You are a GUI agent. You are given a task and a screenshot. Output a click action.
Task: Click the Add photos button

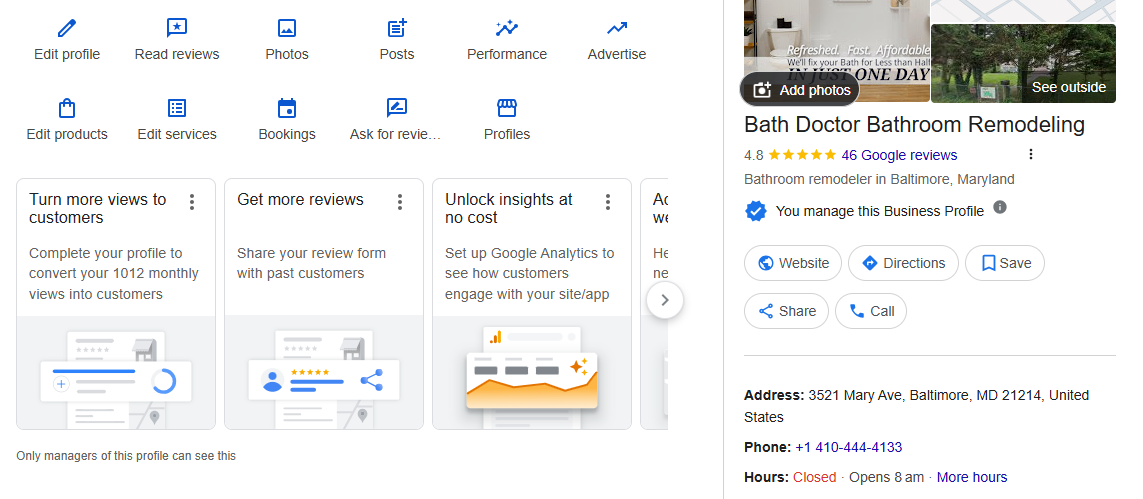click(x=800, y=90)
